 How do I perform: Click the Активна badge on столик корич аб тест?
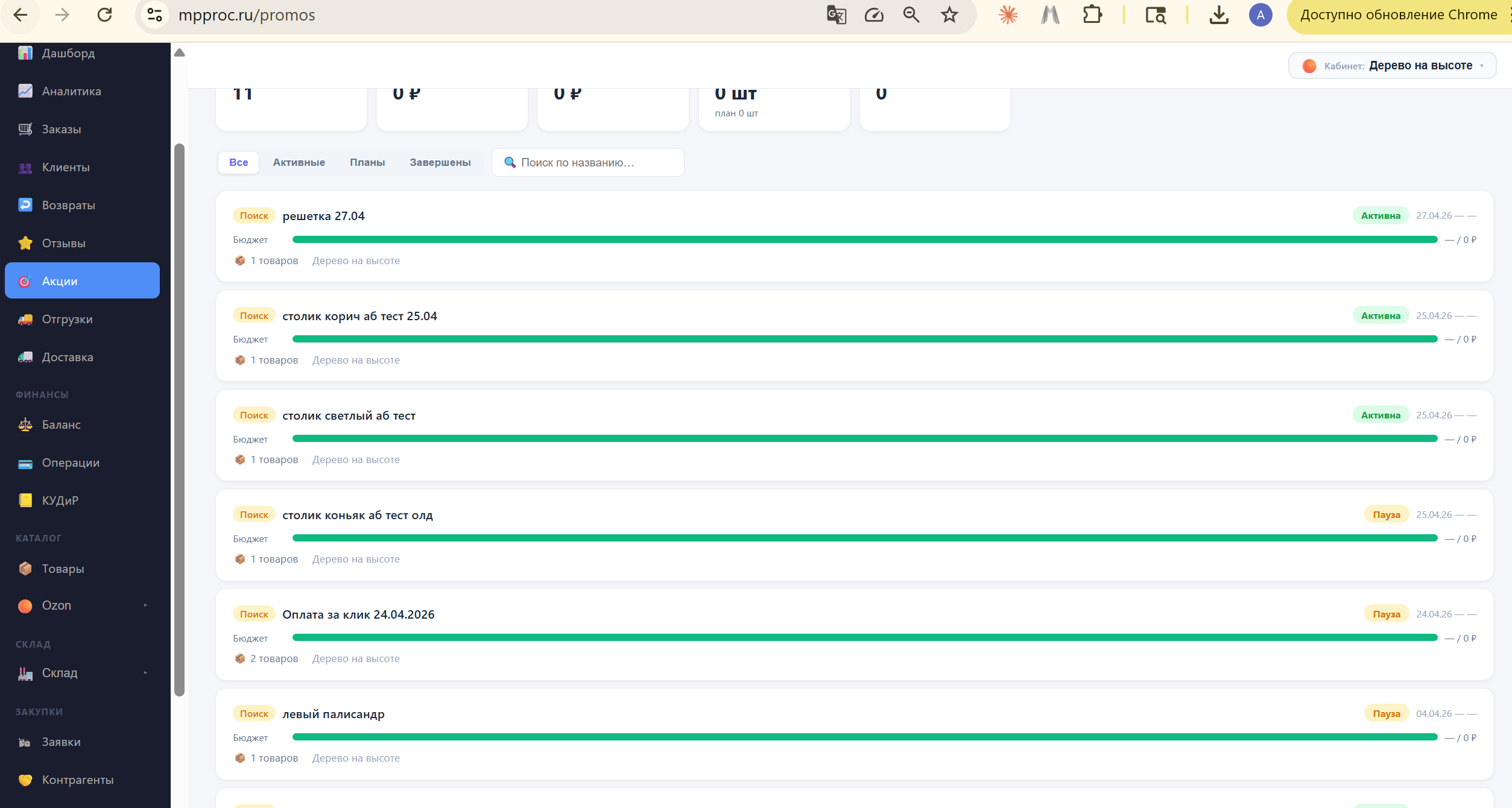[x=1381, y=315]
